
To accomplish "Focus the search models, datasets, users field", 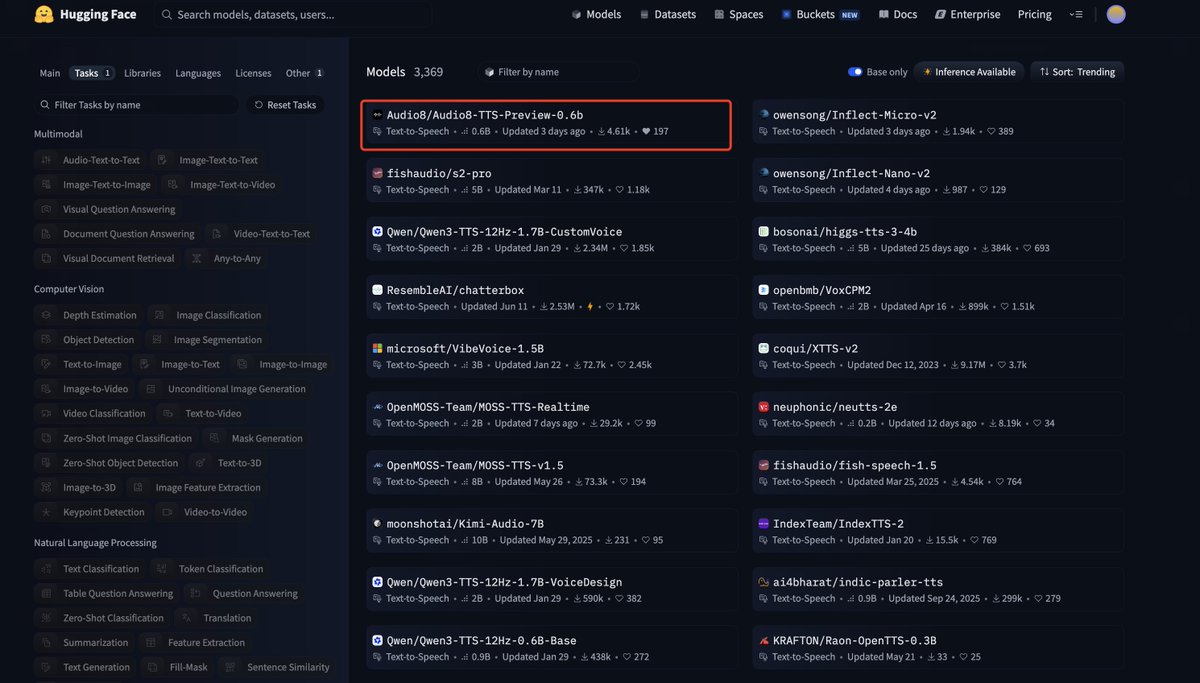I will [293, 14].
